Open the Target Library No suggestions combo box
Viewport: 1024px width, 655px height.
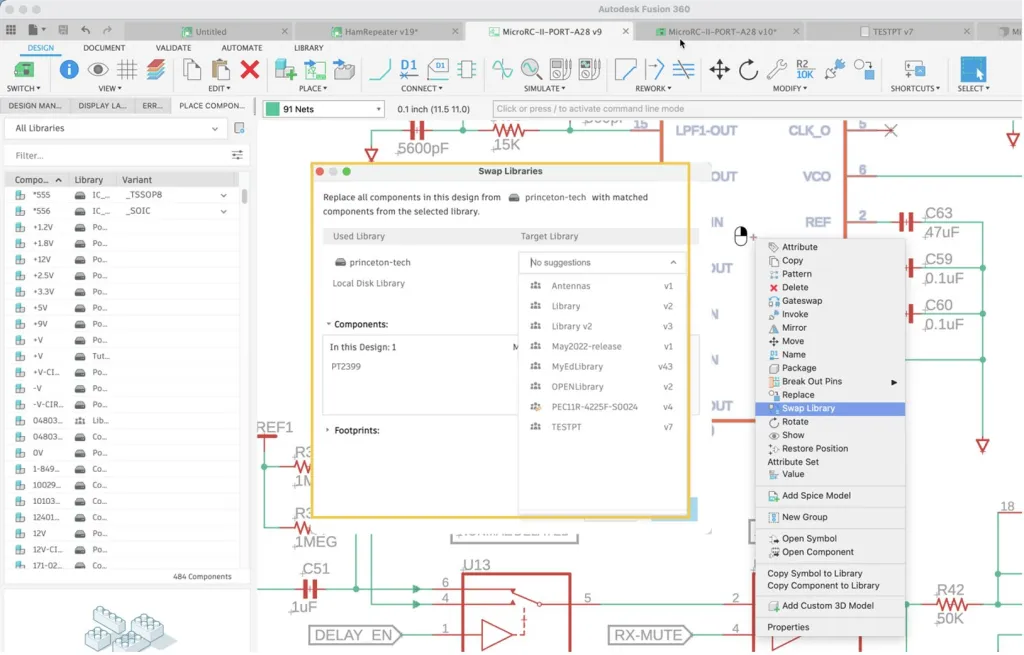(x=601, y=263)
